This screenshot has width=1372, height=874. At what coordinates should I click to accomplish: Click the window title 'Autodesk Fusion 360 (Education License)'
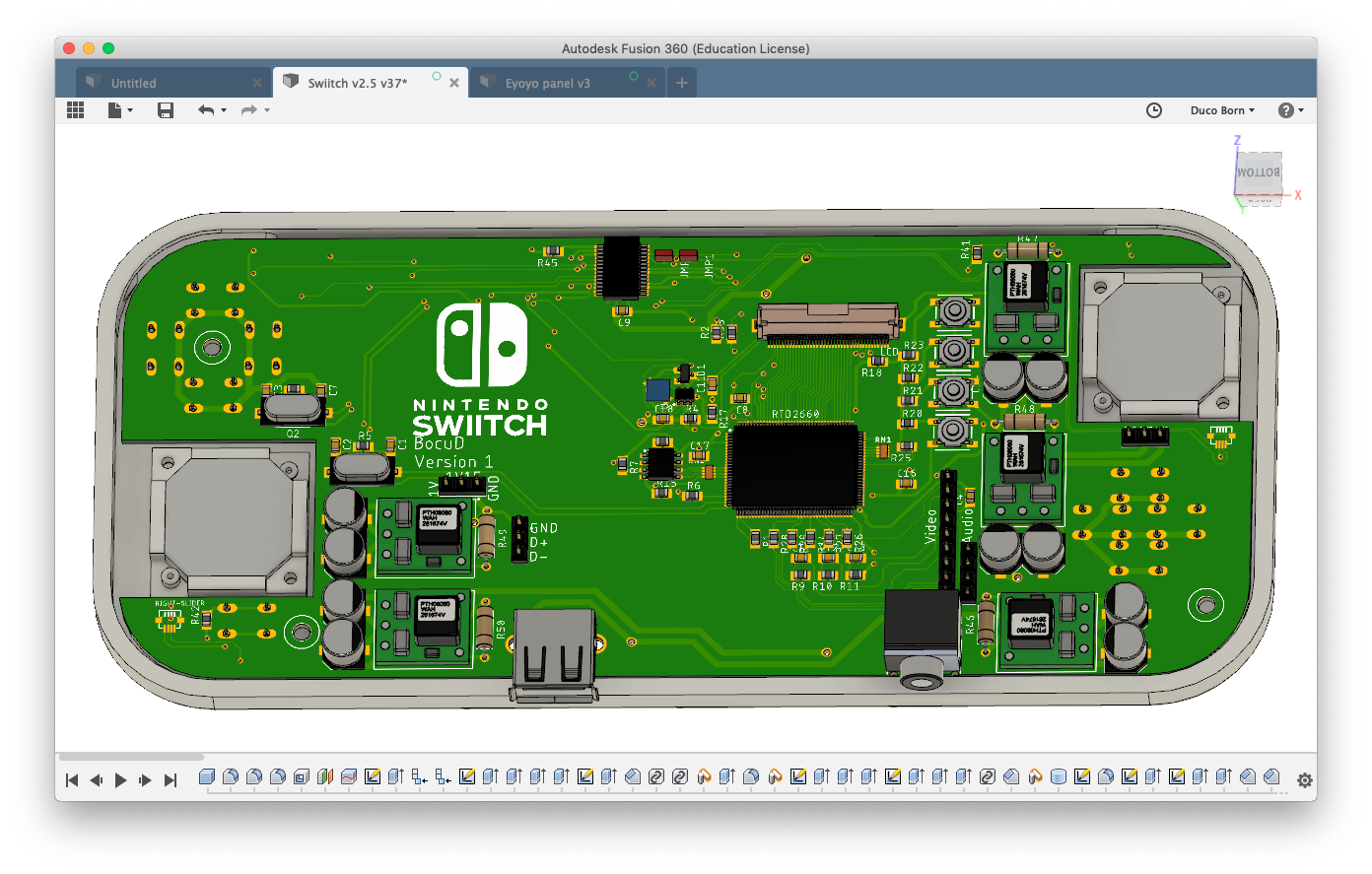point(686,48)
